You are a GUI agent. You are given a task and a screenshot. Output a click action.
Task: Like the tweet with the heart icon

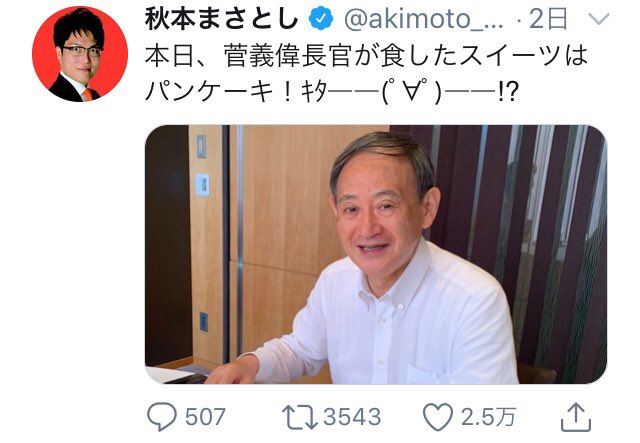click(438, 417)
